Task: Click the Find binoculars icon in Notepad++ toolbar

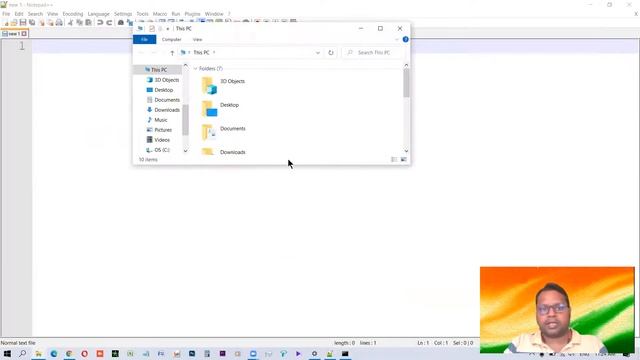Action: pos(120,22)
